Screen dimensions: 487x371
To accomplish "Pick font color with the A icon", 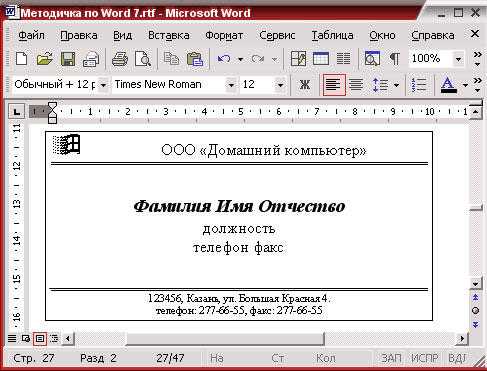I will click(448, 85).
